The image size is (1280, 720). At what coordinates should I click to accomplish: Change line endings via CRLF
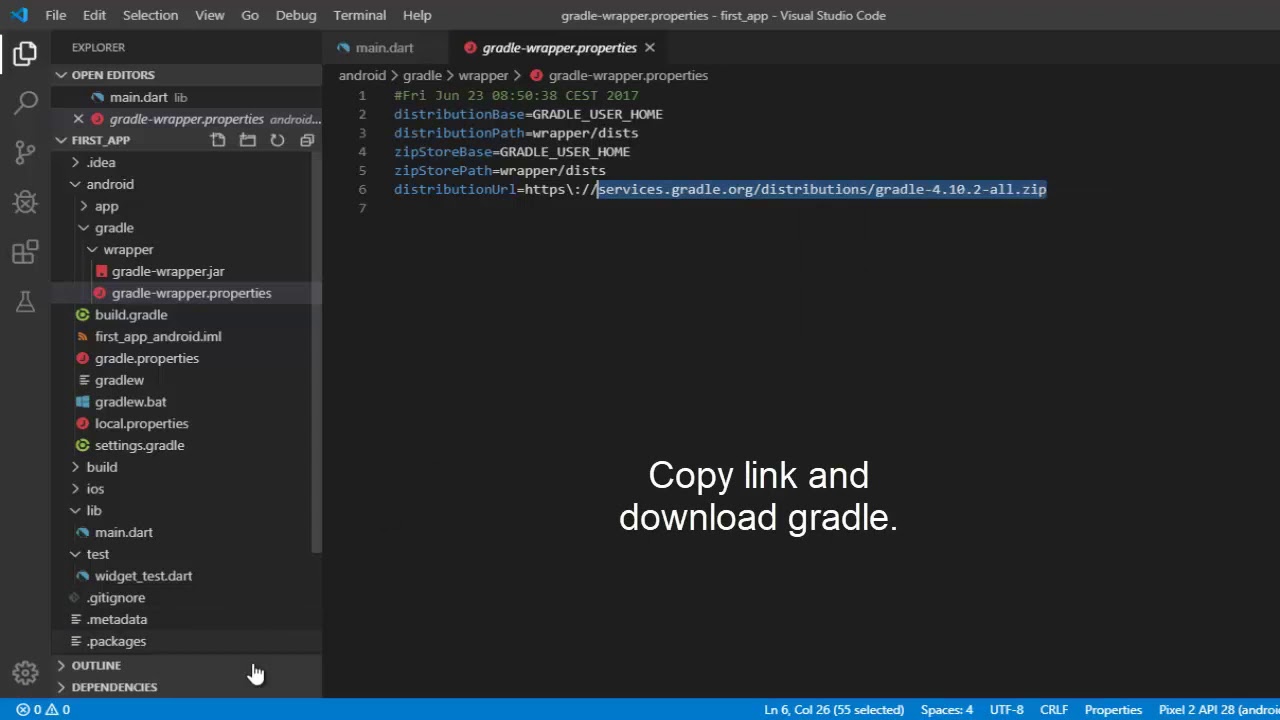[x=1054, y=710]
